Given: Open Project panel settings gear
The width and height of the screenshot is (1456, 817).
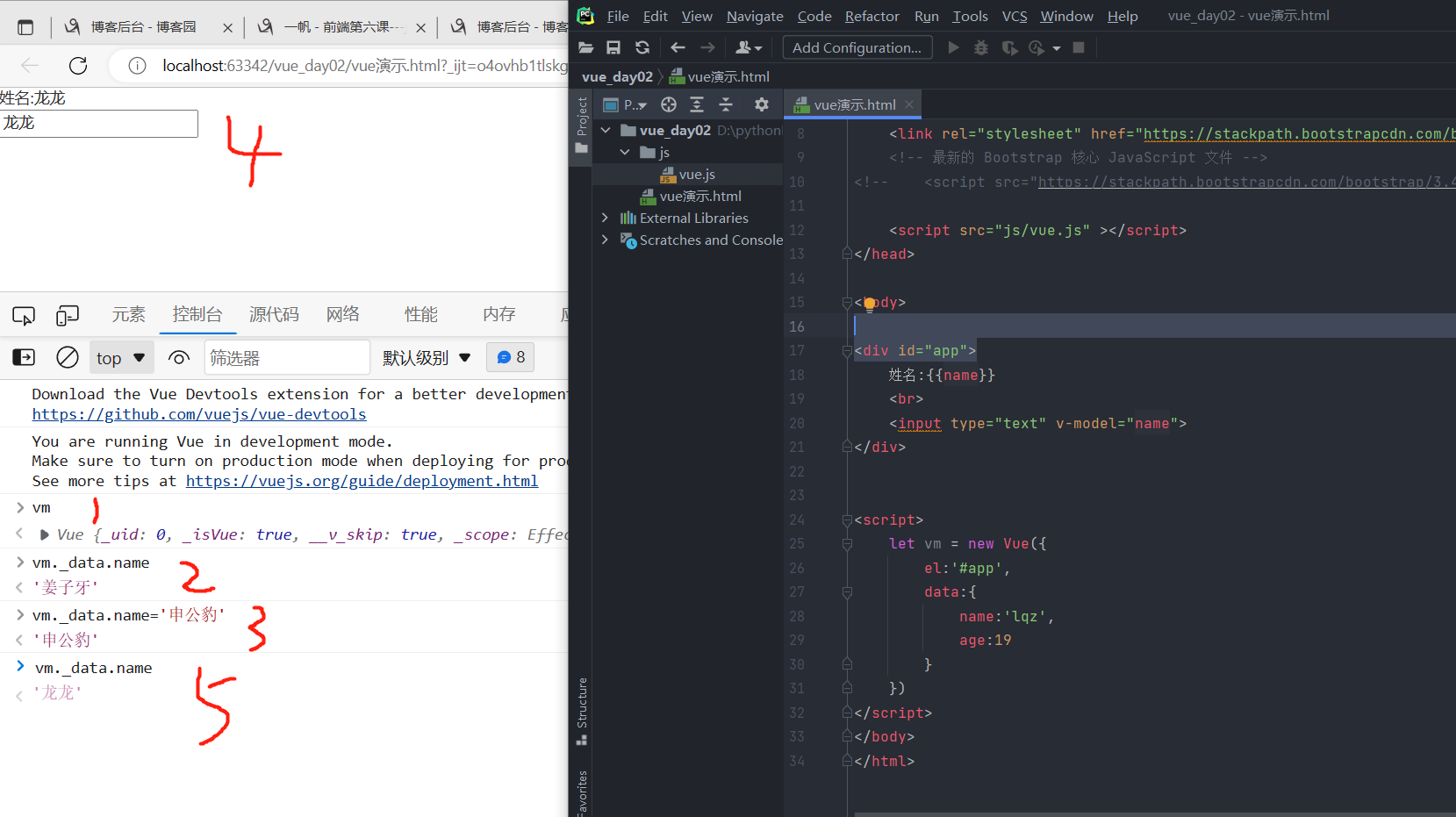Looking at the screenshot, I should (762, 105).
